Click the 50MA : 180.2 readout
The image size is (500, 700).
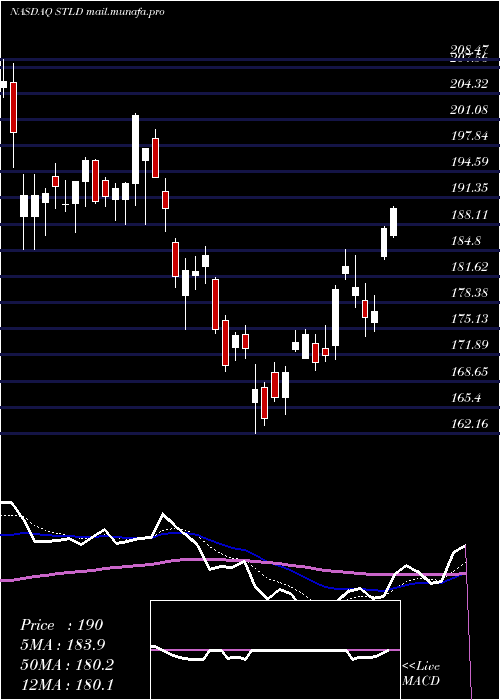pyautogui.click(x=67, y=664)
